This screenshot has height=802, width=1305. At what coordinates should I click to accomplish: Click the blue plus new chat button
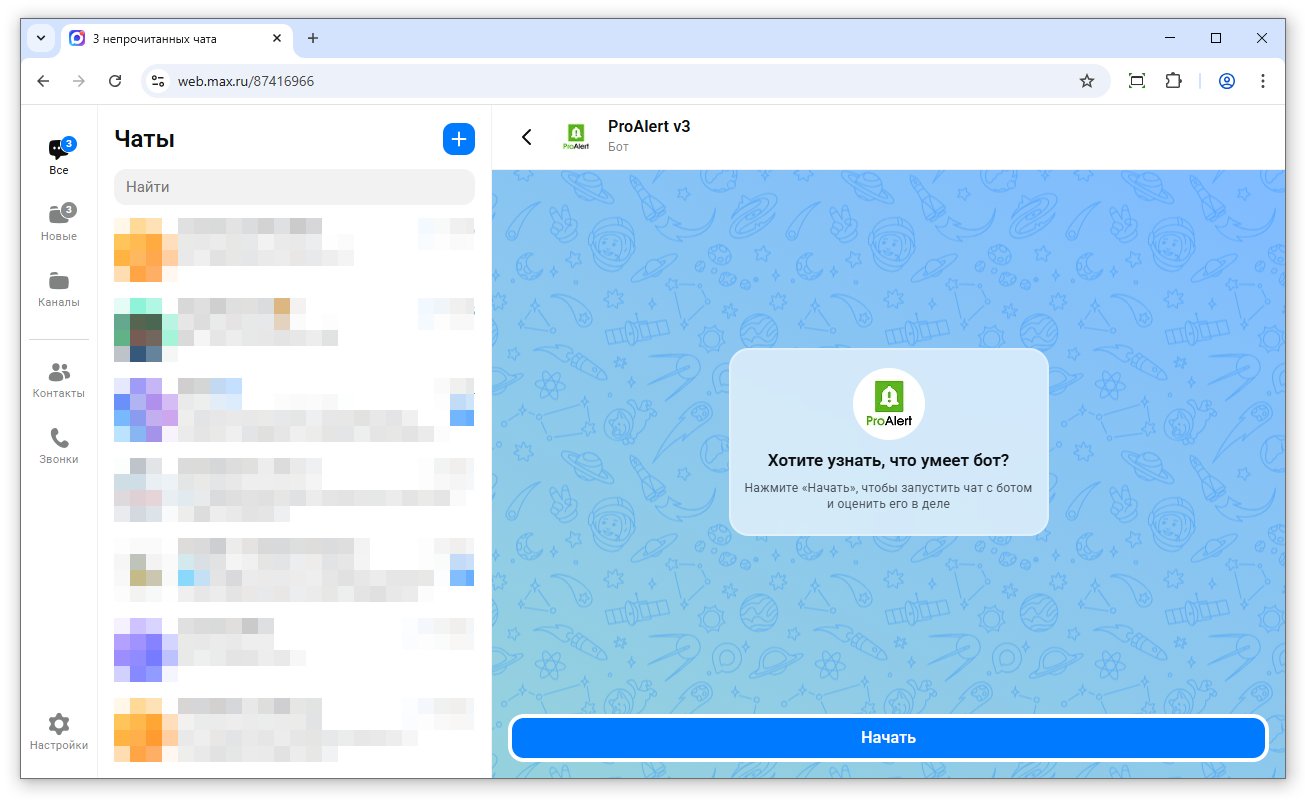coord(459,139)
